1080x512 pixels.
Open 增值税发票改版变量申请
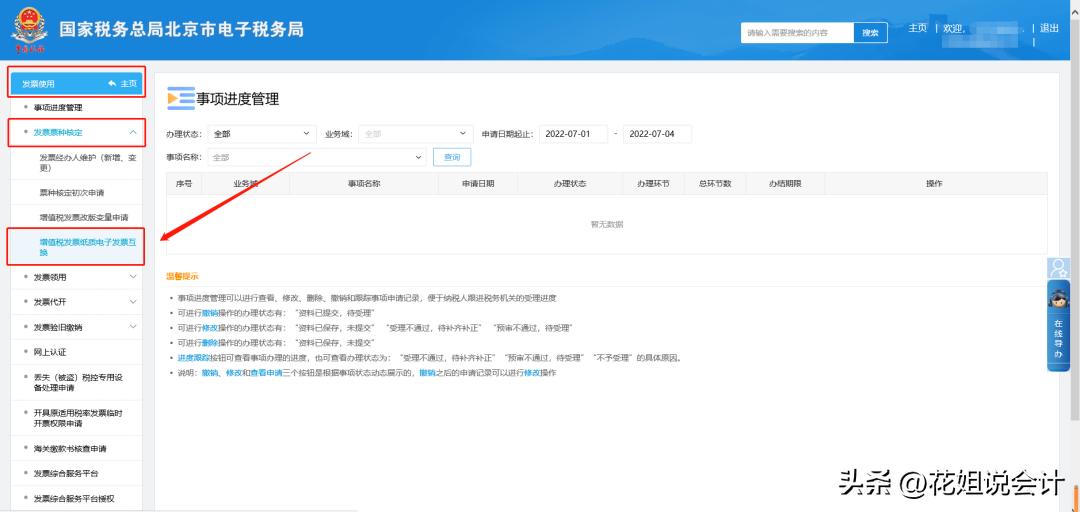(83, 217)
